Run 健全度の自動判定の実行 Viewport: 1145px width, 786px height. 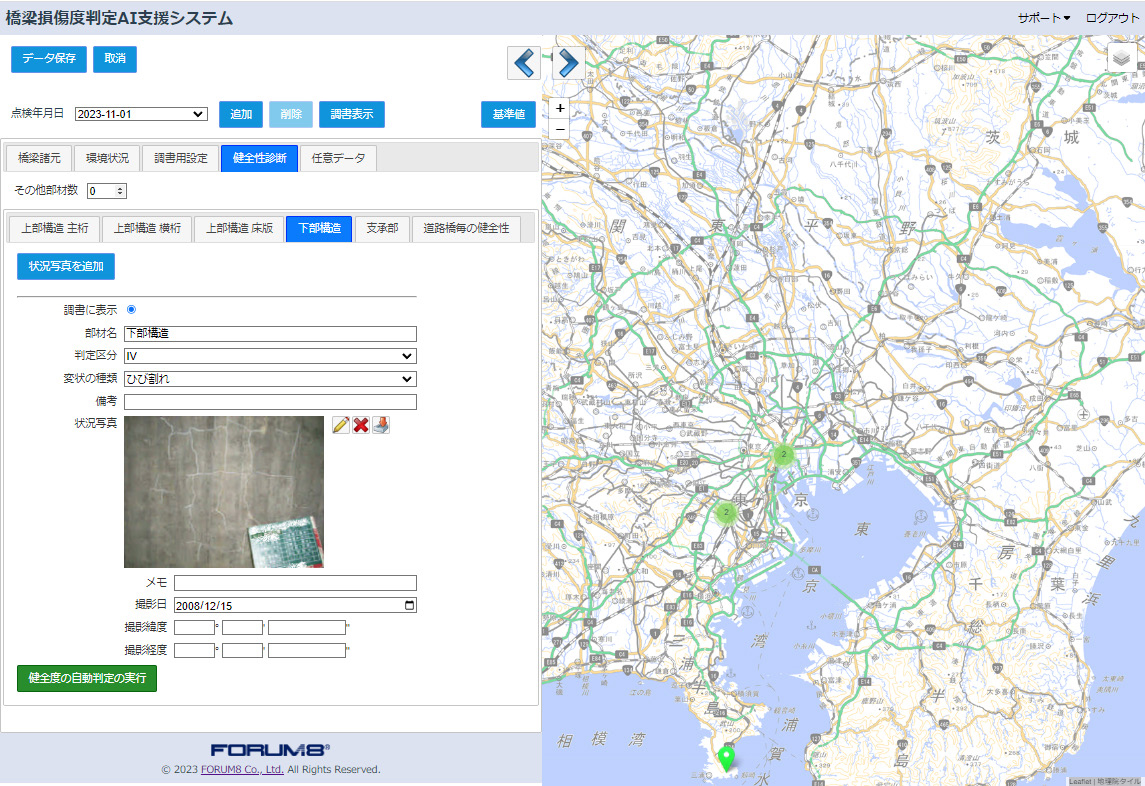pos(87,678)
